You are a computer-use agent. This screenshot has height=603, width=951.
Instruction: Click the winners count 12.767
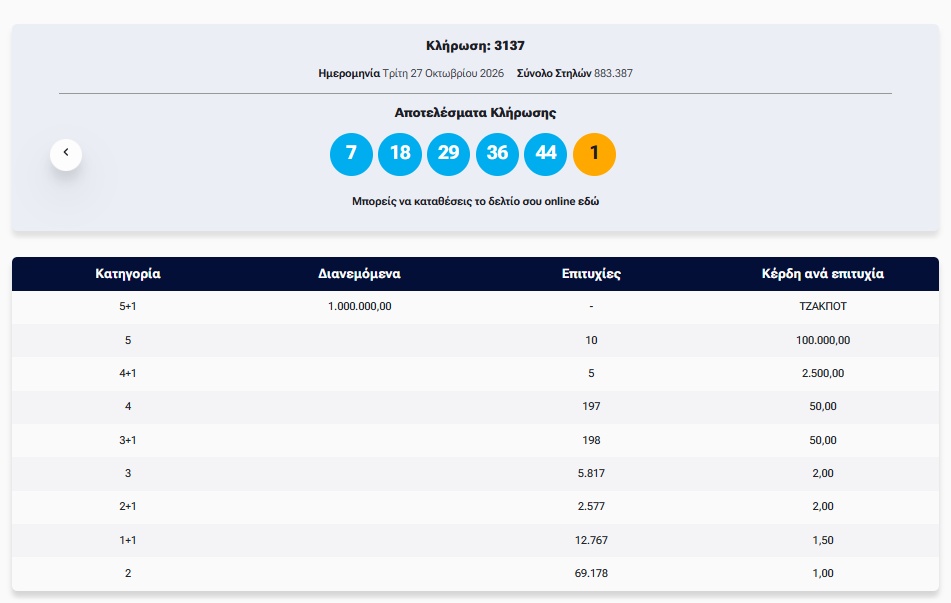(x=591, y=540)
